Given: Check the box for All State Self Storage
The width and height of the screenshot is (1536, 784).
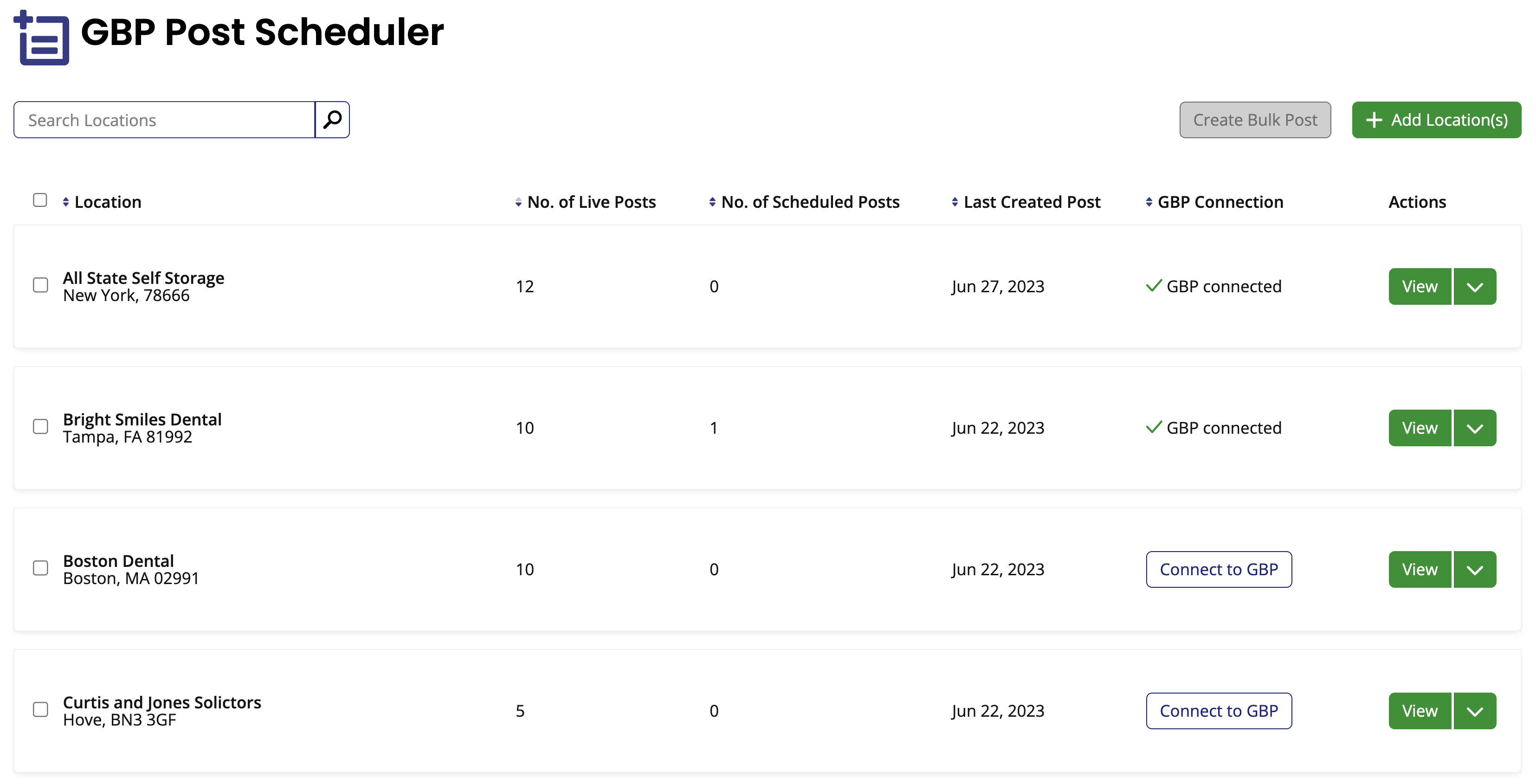Looking at the screenshot, I should click(x=40, y=286).
